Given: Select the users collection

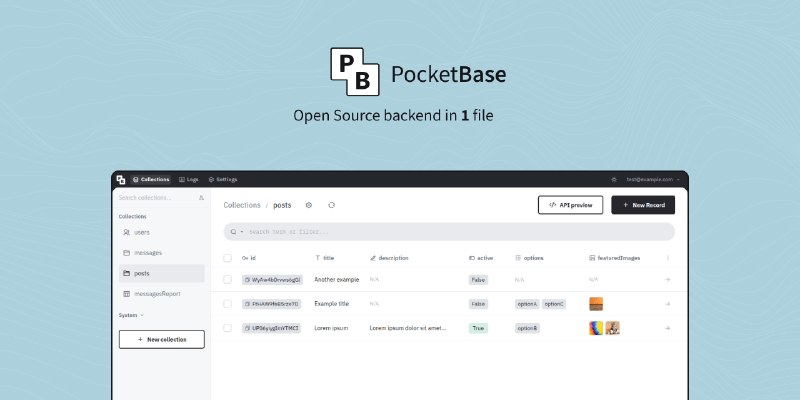Looking at the screenshot, I should click(x=162, y=232).
